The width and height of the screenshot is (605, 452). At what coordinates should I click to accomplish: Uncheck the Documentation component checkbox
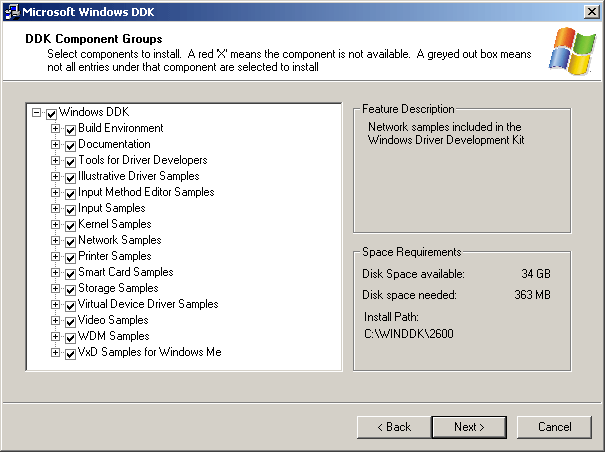[x=70, y=146]
